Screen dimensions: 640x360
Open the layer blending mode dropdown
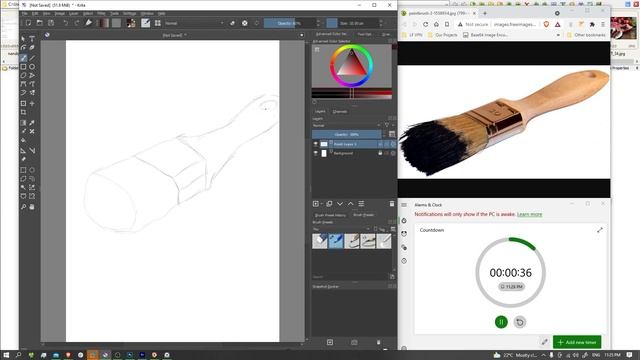(347, 125)
